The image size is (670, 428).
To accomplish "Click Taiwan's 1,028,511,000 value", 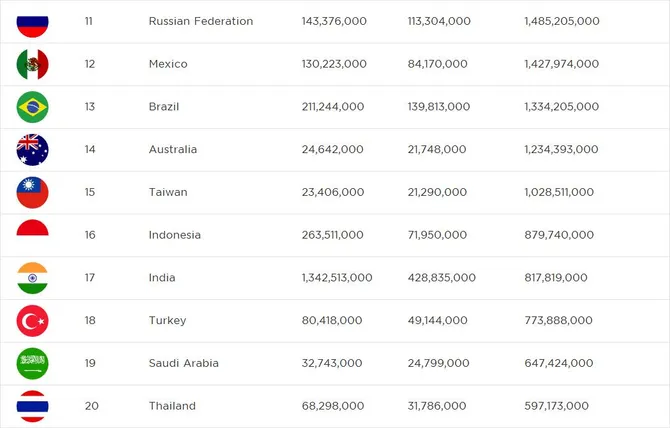I will tap(559, 192).
